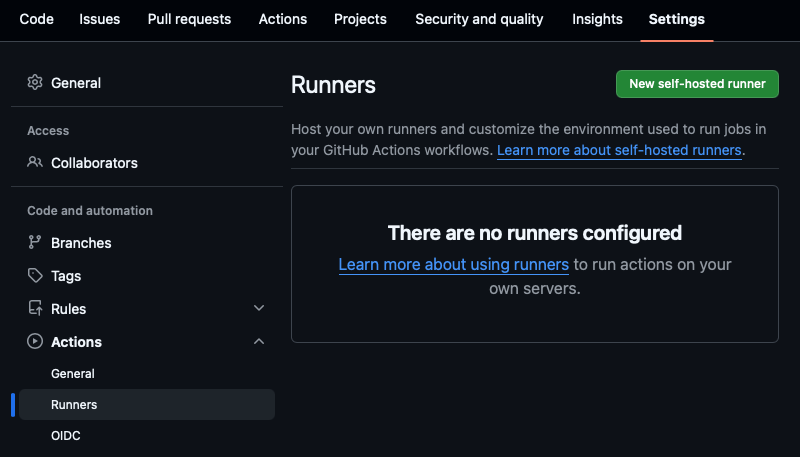Image resolution: width=800 pixels, height=457 pixels.
Task: Open Pull requests tab
Action: click(189, 19)
